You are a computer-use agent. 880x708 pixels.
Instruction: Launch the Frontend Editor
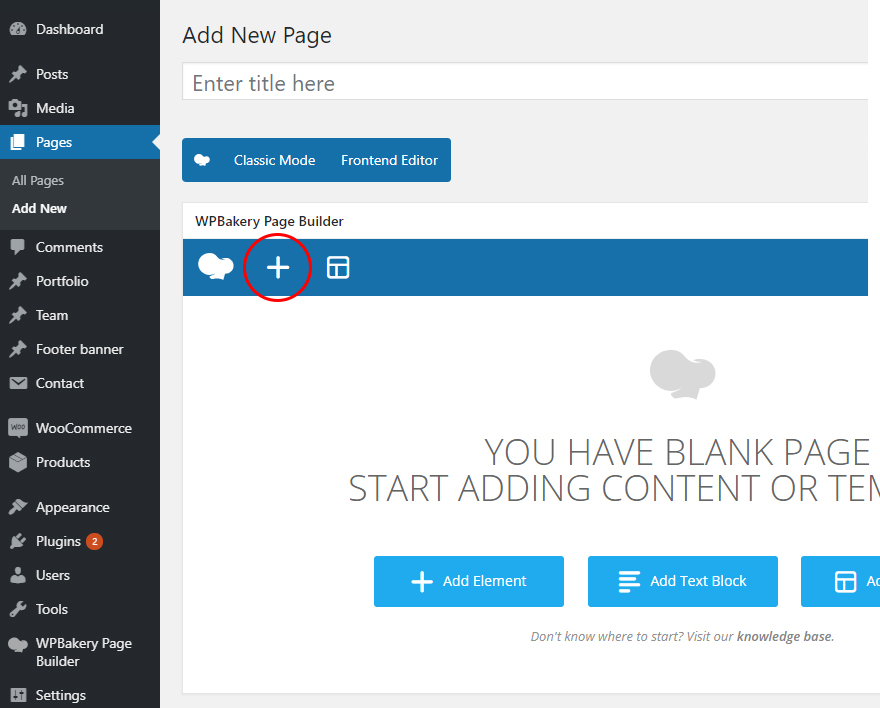(x=389, y=160)
